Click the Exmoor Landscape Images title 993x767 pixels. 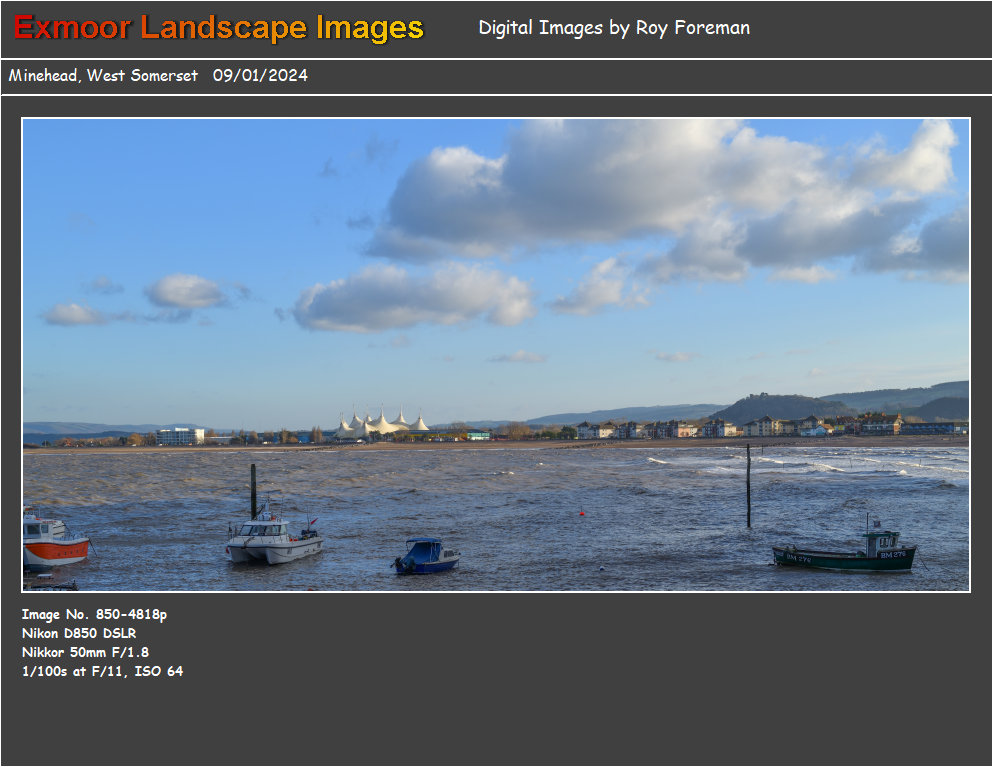[x=219, y=28]
